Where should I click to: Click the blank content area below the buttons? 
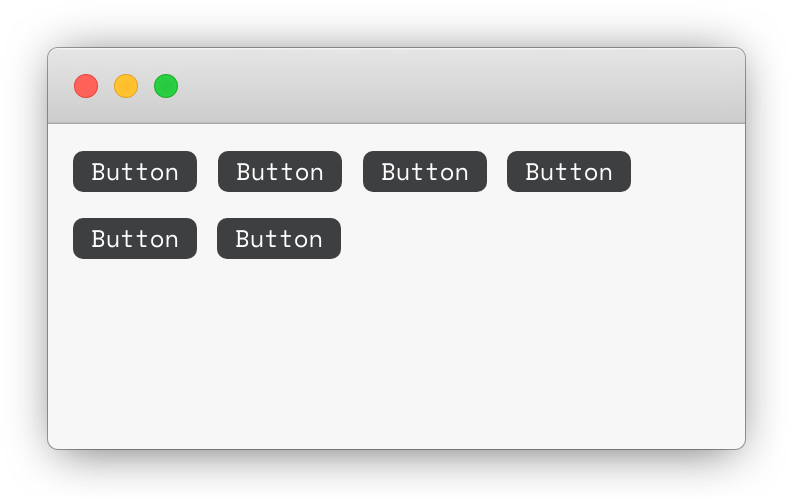(x=396, y=354)
